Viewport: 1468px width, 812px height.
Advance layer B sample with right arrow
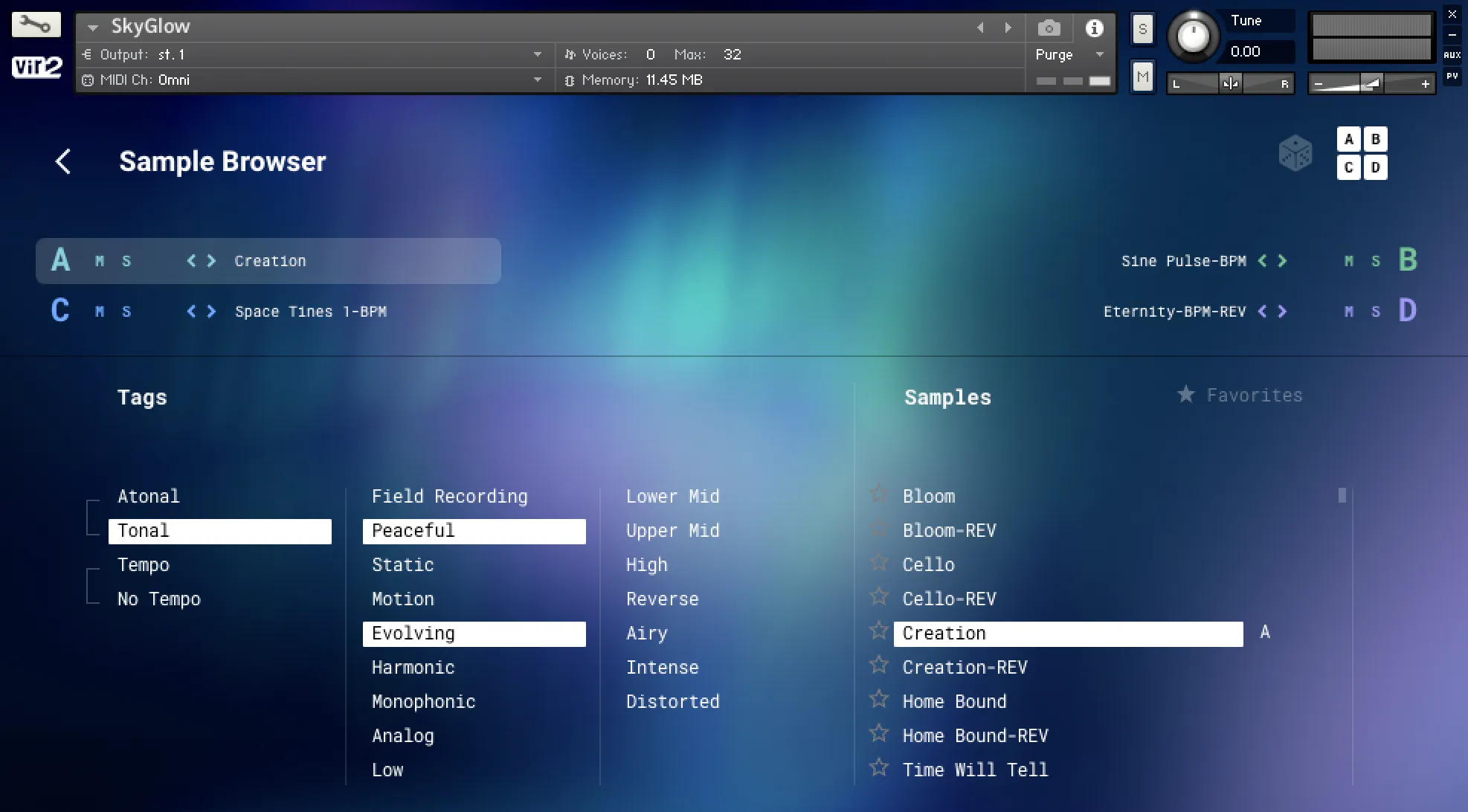[x=1282, y=260]
